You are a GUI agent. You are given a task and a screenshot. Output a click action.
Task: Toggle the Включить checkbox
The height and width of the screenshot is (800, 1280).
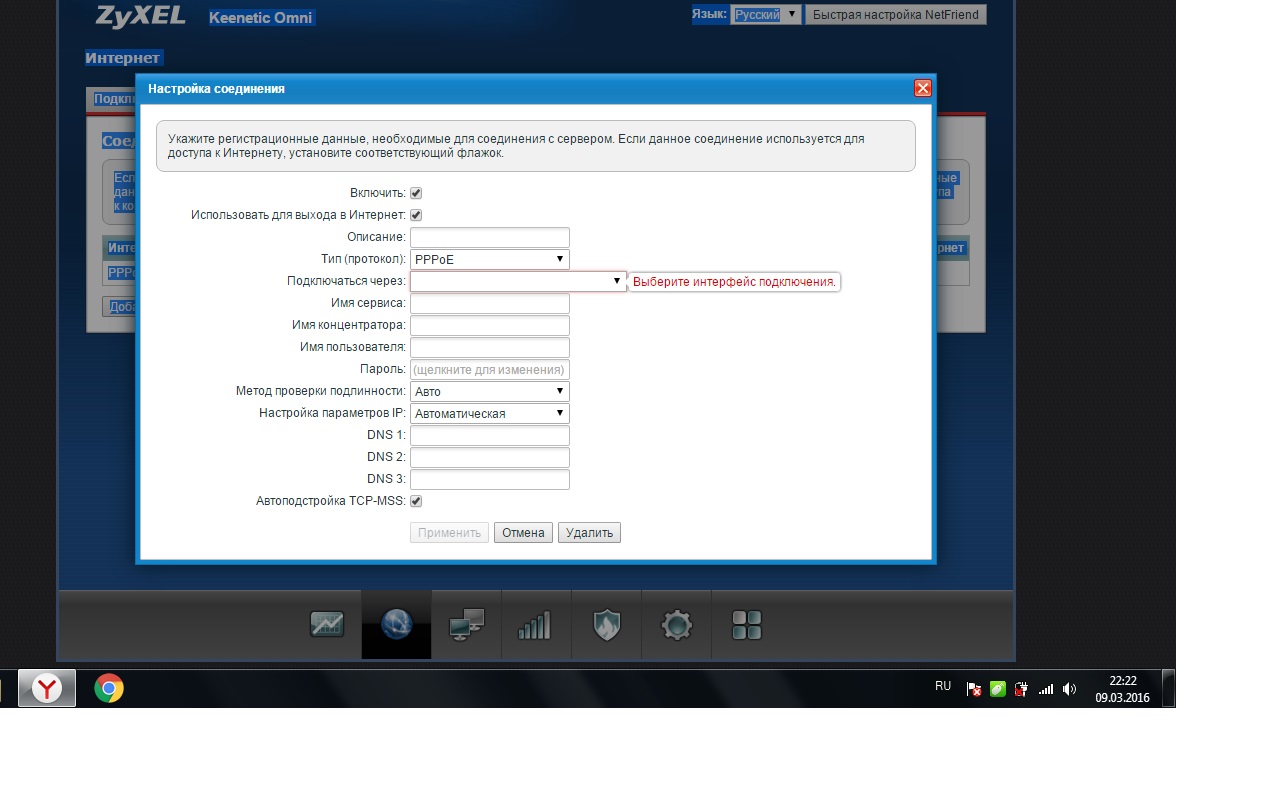point(416,193)
